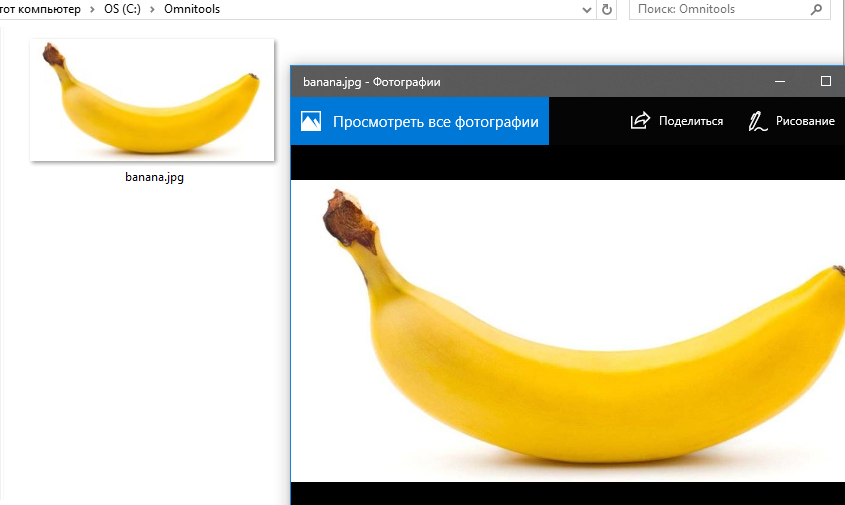Click the pen drawing icon
The width and height of the screenshot is (845, 505).
click(757, 121)
